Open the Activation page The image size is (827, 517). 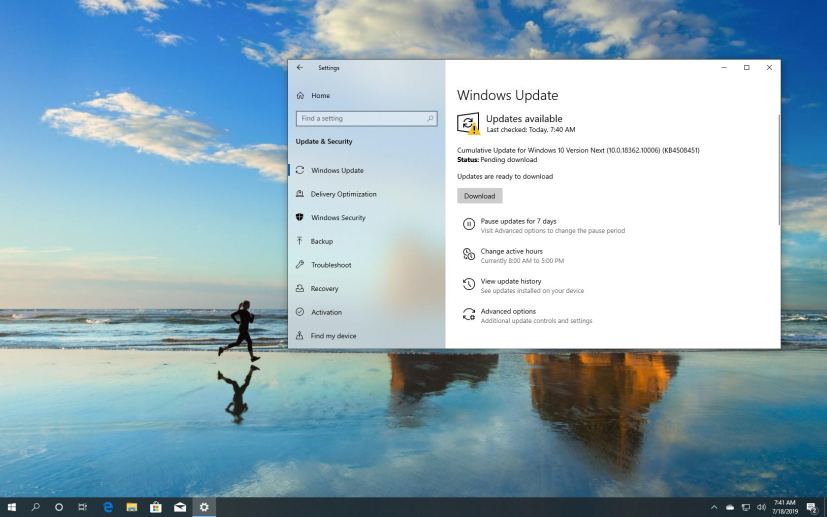pyautogui.click(x=326, y=312)
